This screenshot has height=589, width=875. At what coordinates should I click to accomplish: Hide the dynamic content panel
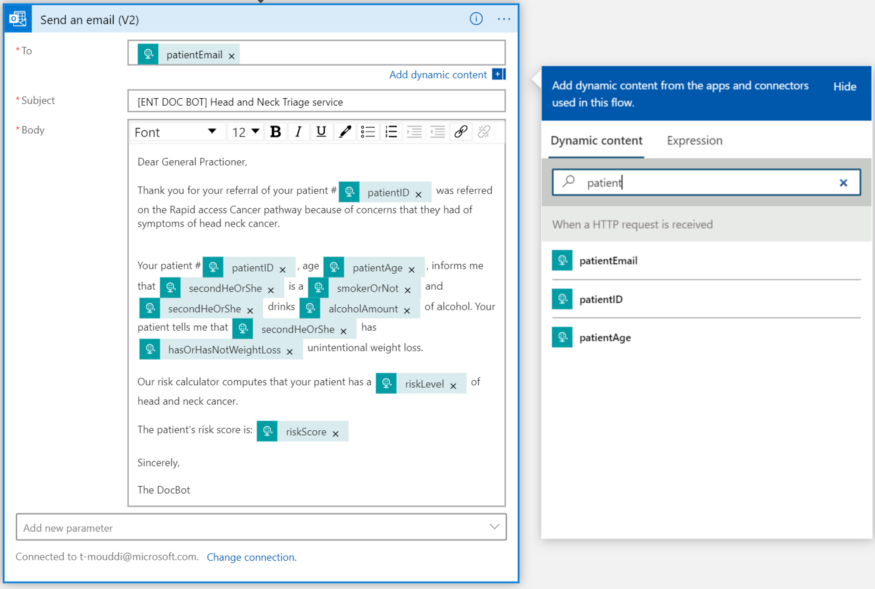coord(845,87)
